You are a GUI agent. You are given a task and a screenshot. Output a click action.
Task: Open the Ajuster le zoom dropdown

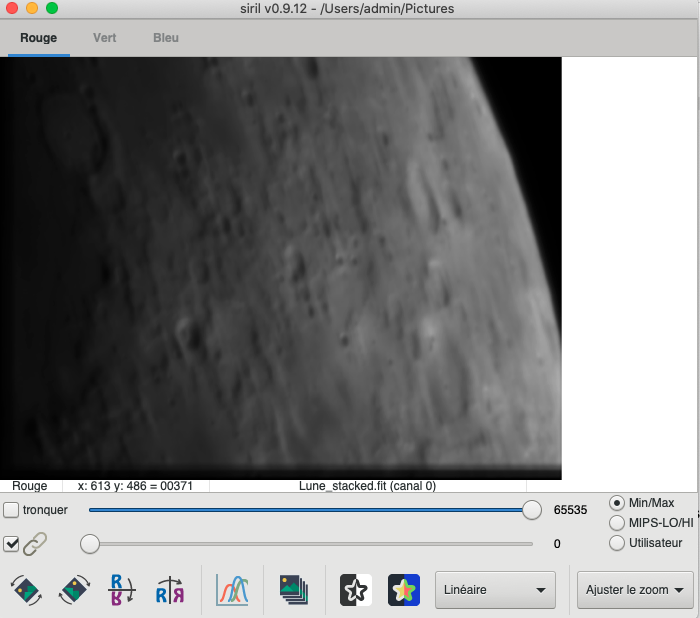(635, 590)
